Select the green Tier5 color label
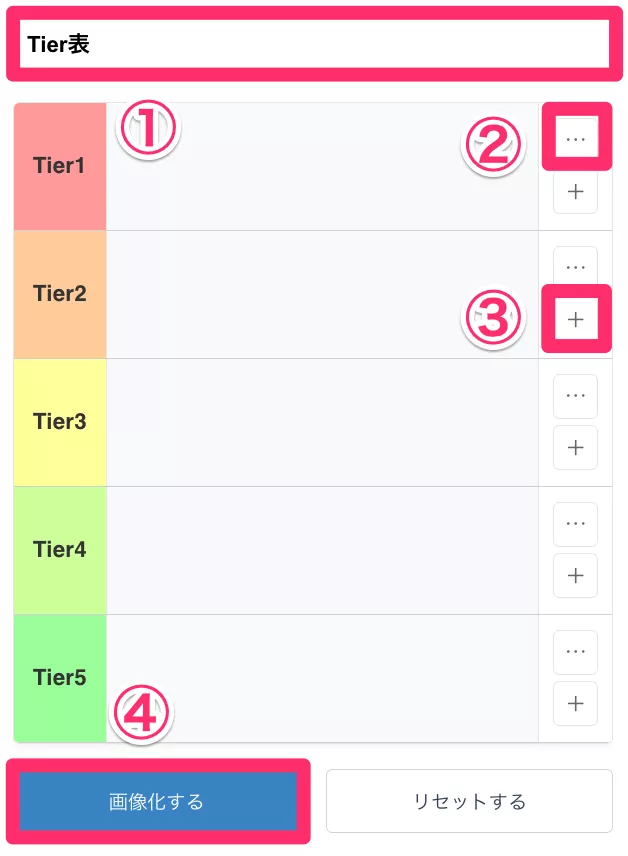 (x=59, y=677)
